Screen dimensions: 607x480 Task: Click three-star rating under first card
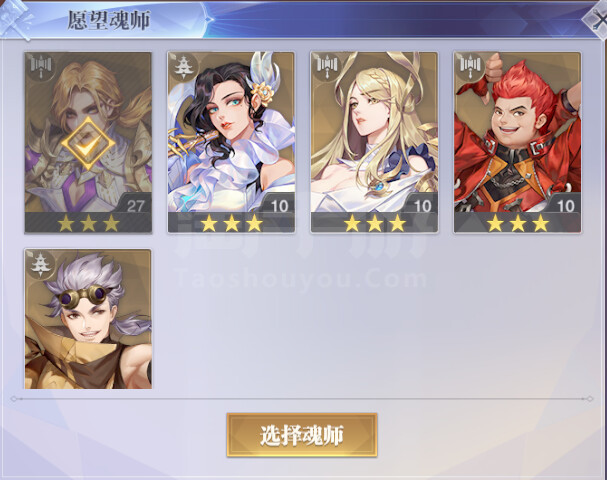point(88,223)
